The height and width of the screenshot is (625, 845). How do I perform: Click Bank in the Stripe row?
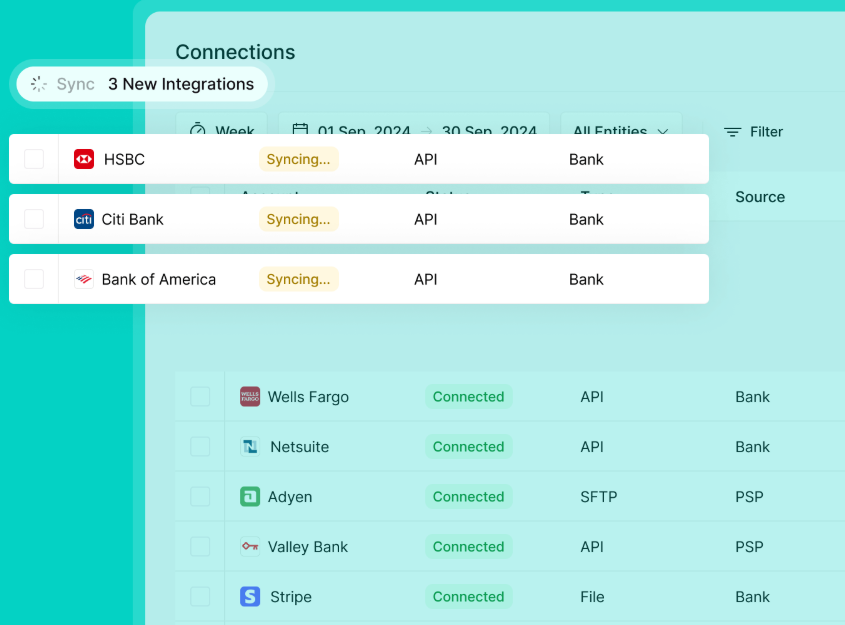click(753, 597)
